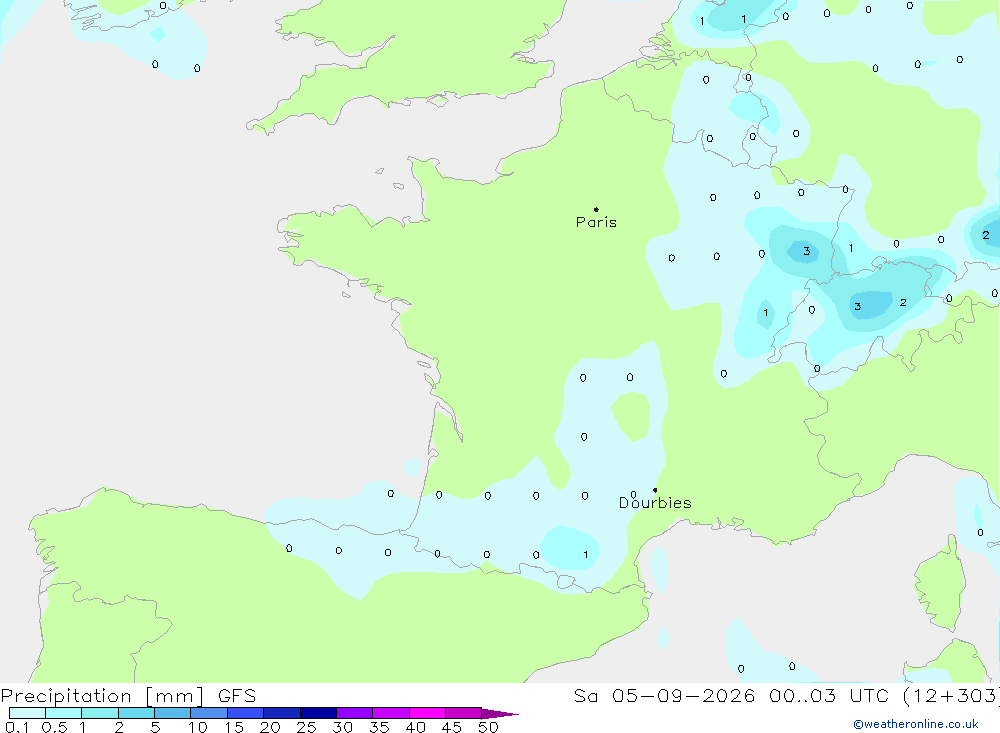This screenshot has width=1000, height=733.
Task: Click the legend arrow tip past 50
Action: (x=501, y=713)
